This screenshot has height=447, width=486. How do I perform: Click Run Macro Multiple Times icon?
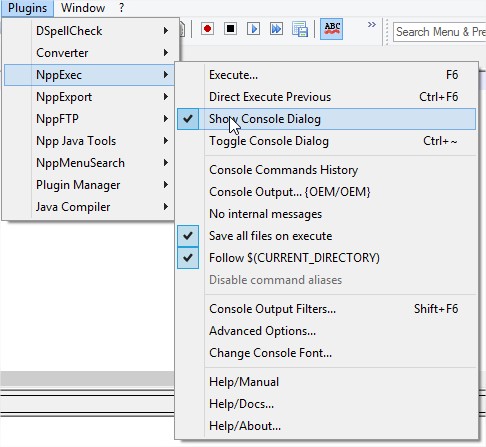276,29
